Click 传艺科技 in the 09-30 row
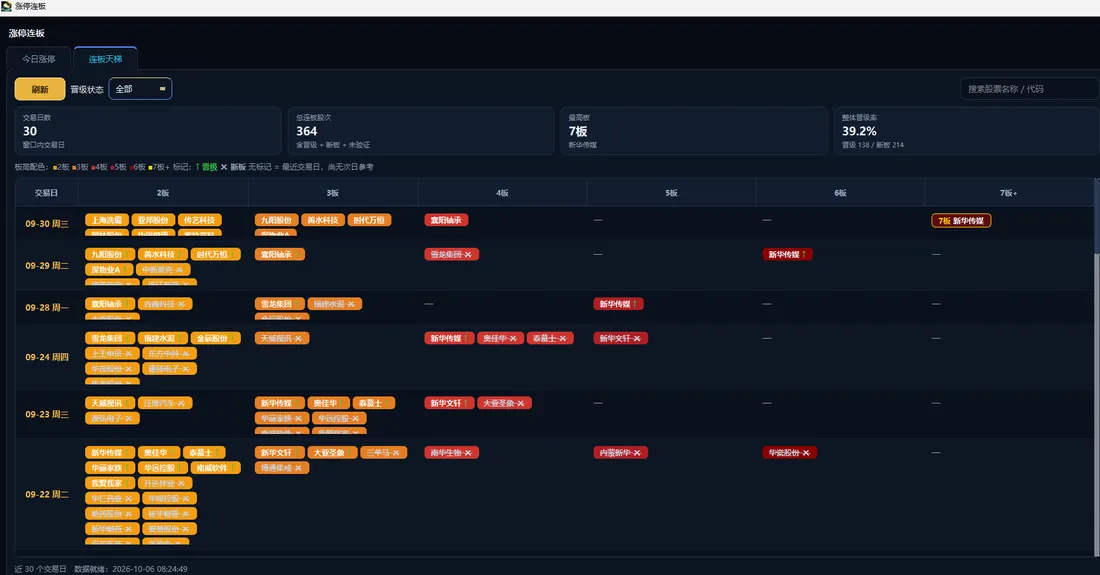1100x575 pixels. (x=200, y=220)
